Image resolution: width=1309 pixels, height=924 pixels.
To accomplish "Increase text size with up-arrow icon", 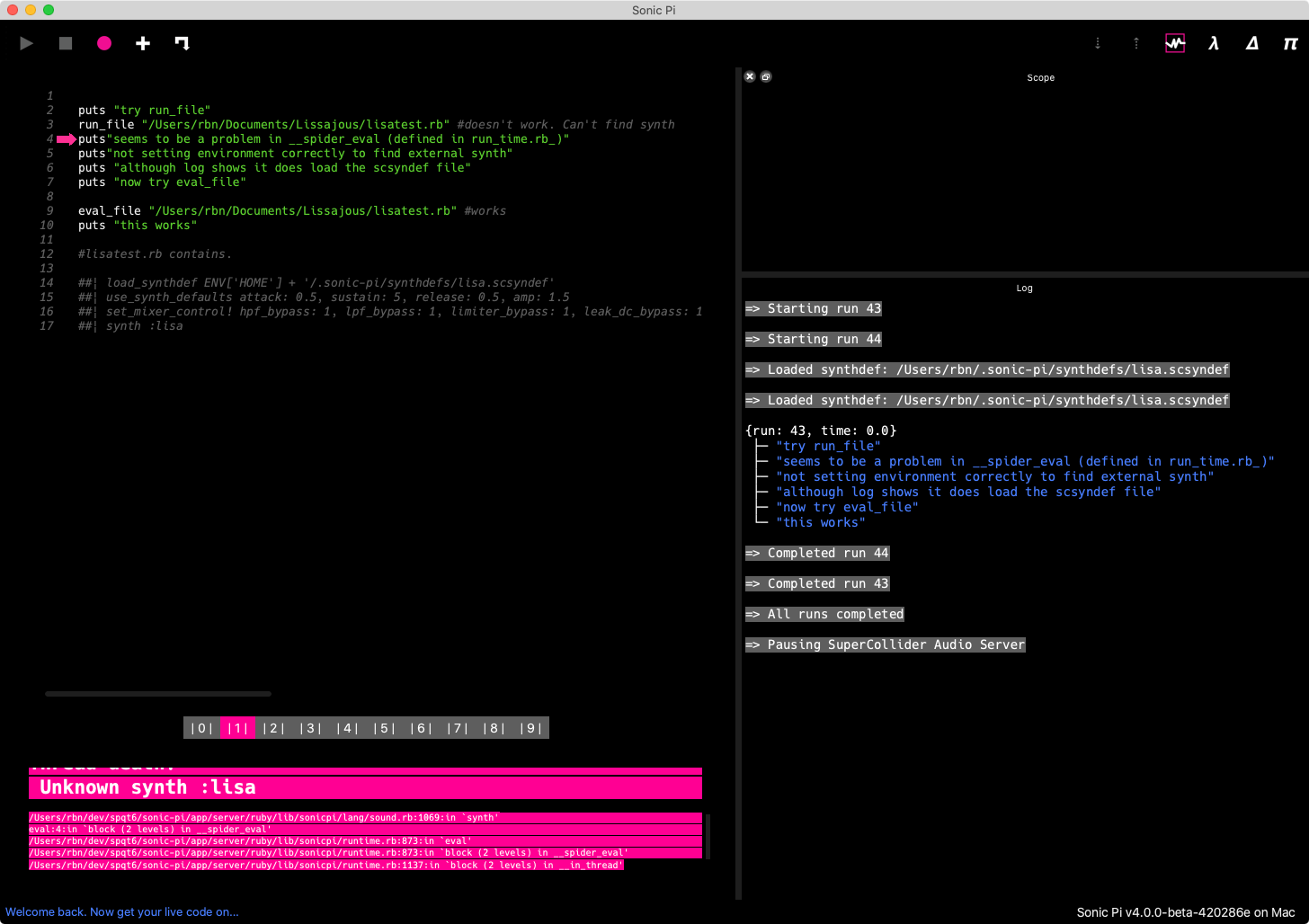I will pos(1136,43).
